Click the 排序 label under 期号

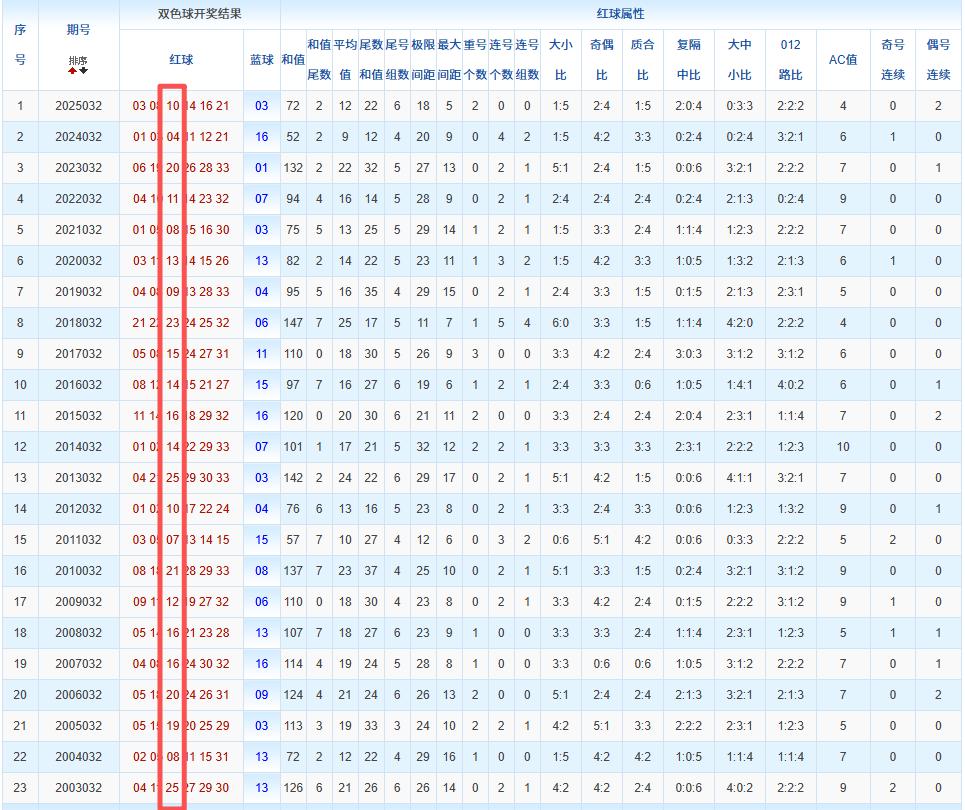[78, 60]
